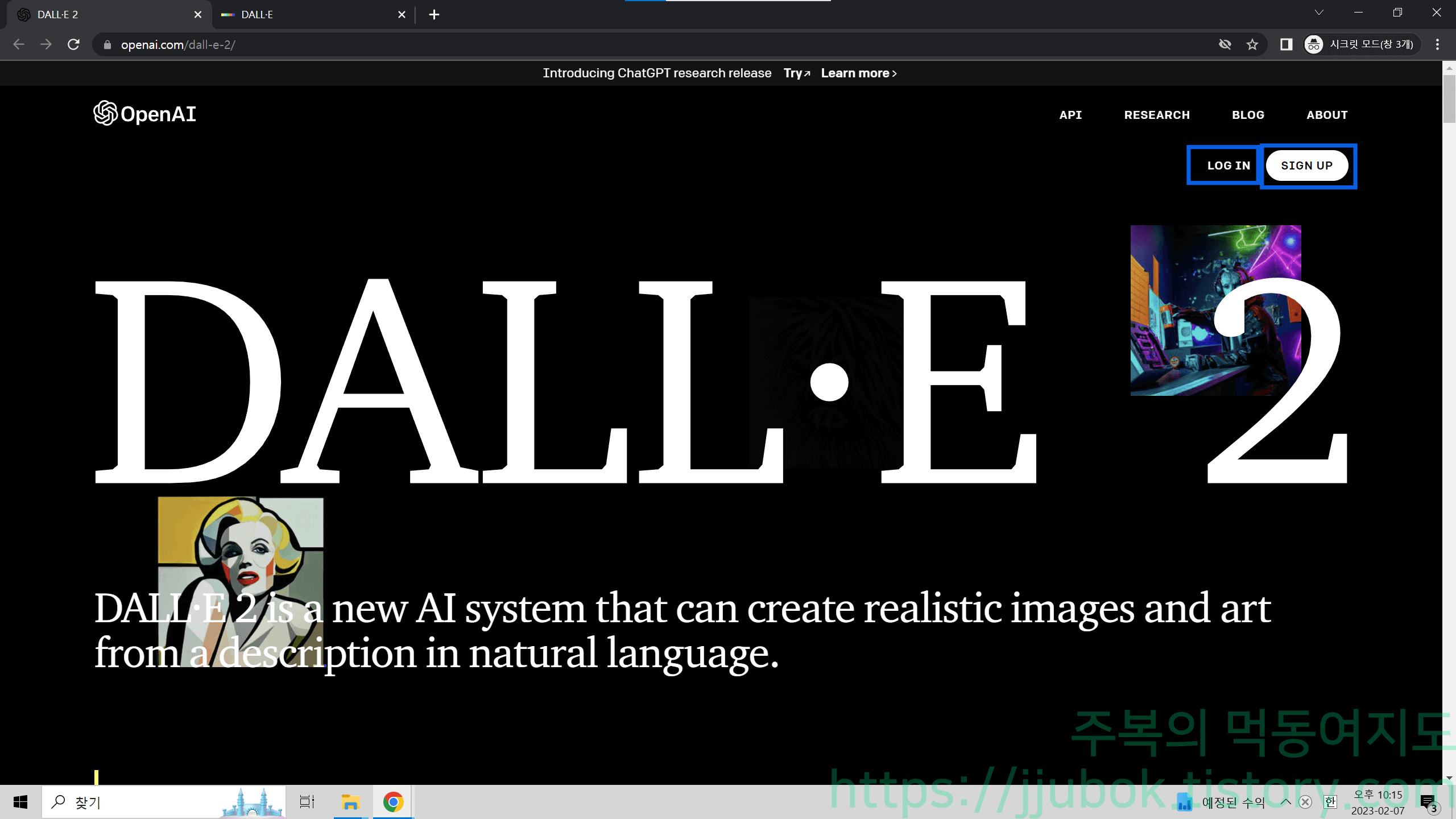Expand the tab search dropdown arrow

tap(1319, 13)
